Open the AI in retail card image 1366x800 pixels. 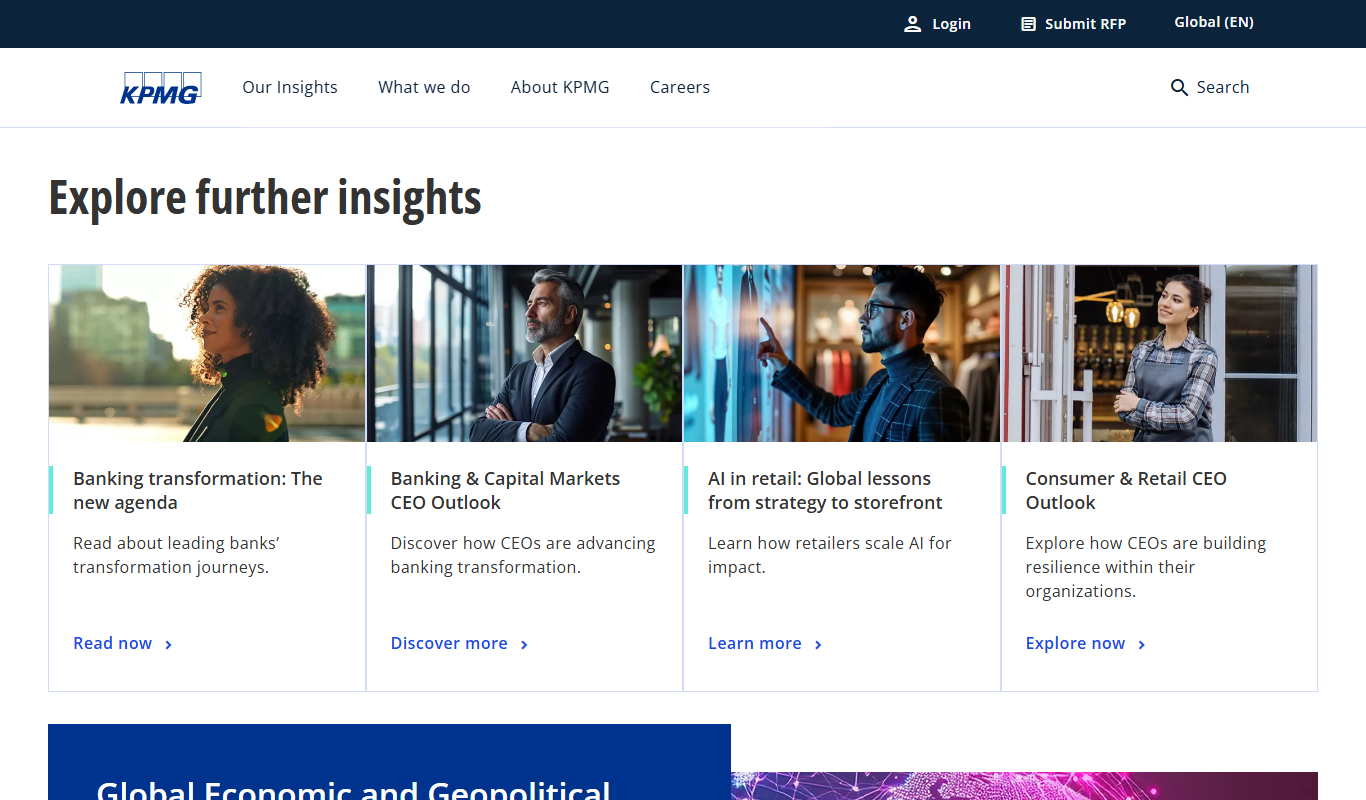[842, 353]
